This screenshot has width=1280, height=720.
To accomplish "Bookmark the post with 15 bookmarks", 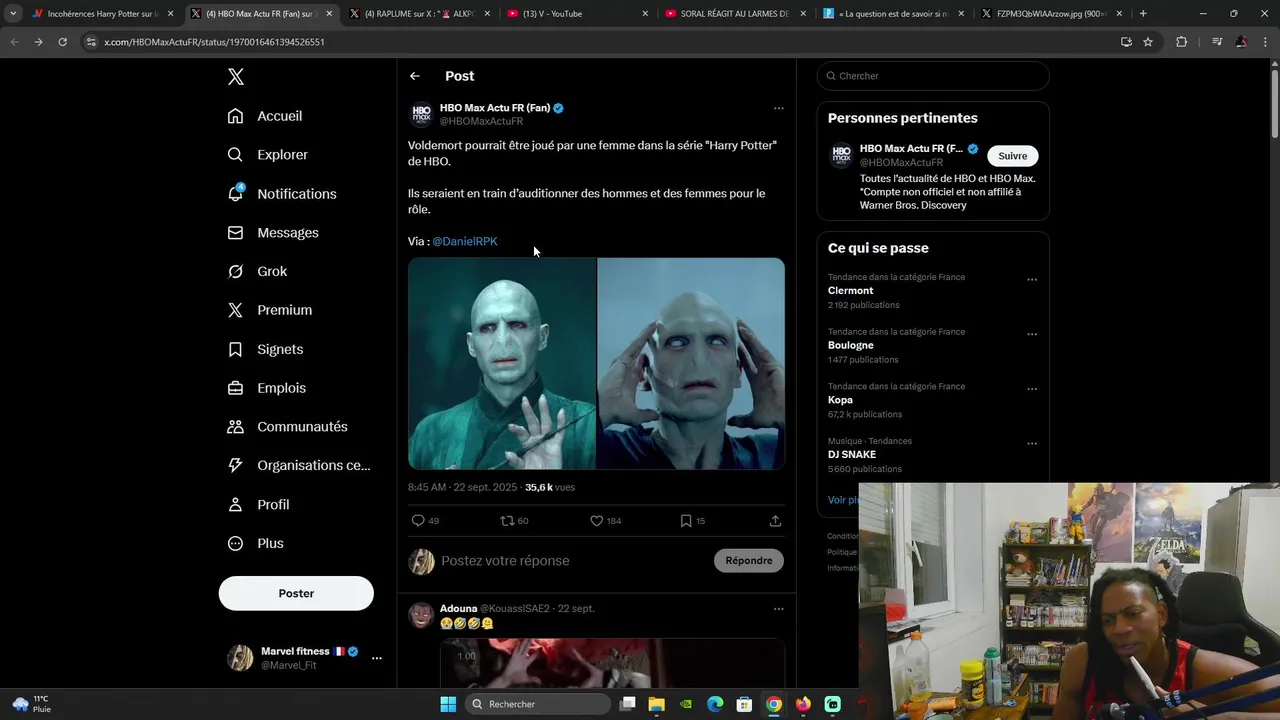I will point(686,521).
